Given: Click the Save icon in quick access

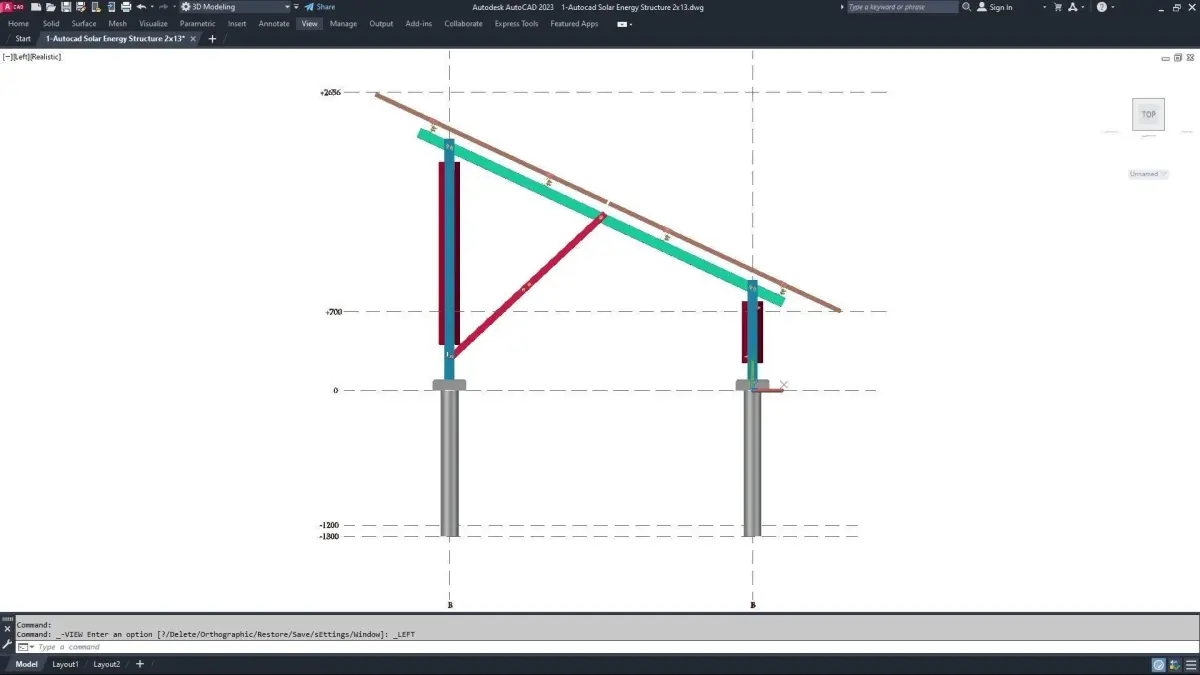Looking at the screenshot, I should [x=66, y=7].
